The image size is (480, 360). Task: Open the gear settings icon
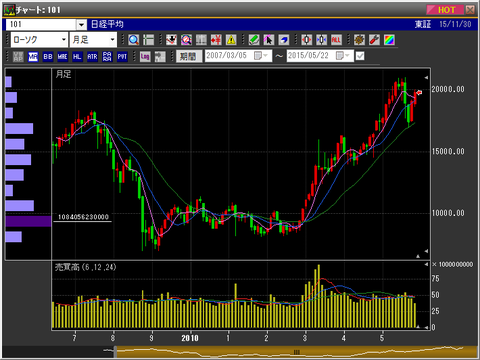(359, 40)
